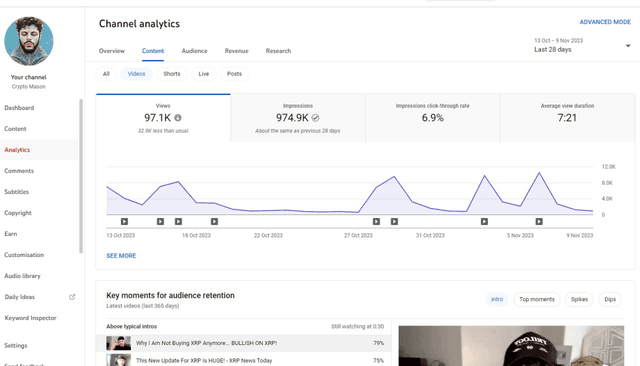Open the XRP video thumbnail with 79% retention
This screenshot has height=366, width=640.
pos(118,343)
